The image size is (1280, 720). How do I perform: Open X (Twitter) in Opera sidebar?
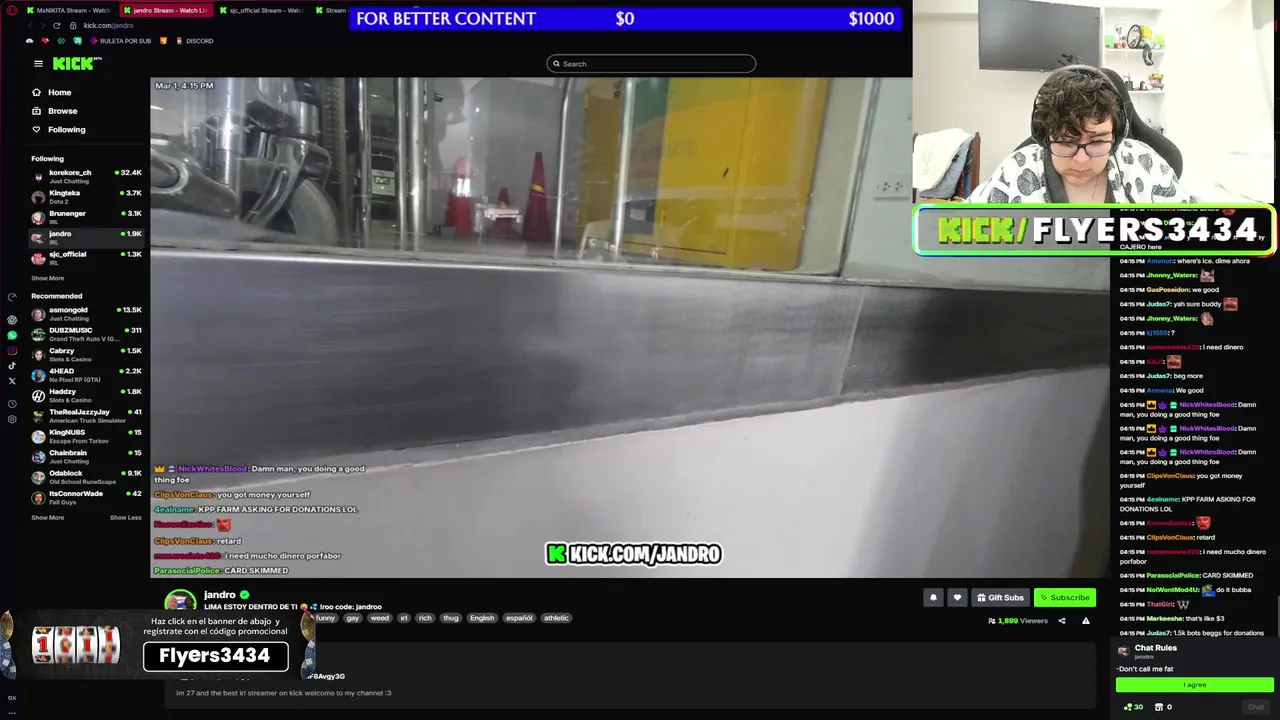(x=12, y=381)
